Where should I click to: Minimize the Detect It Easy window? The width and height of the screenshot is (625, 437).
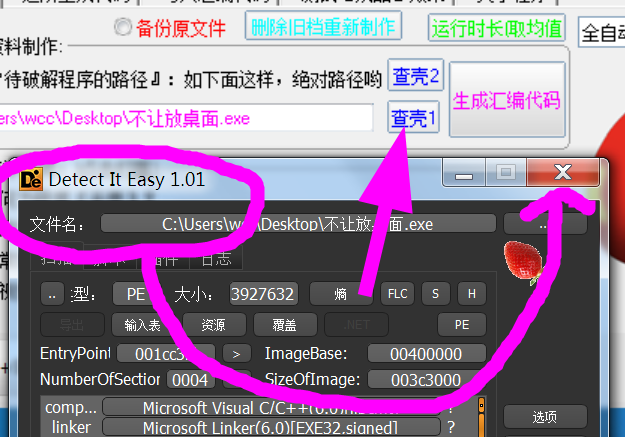click(464, 173)
